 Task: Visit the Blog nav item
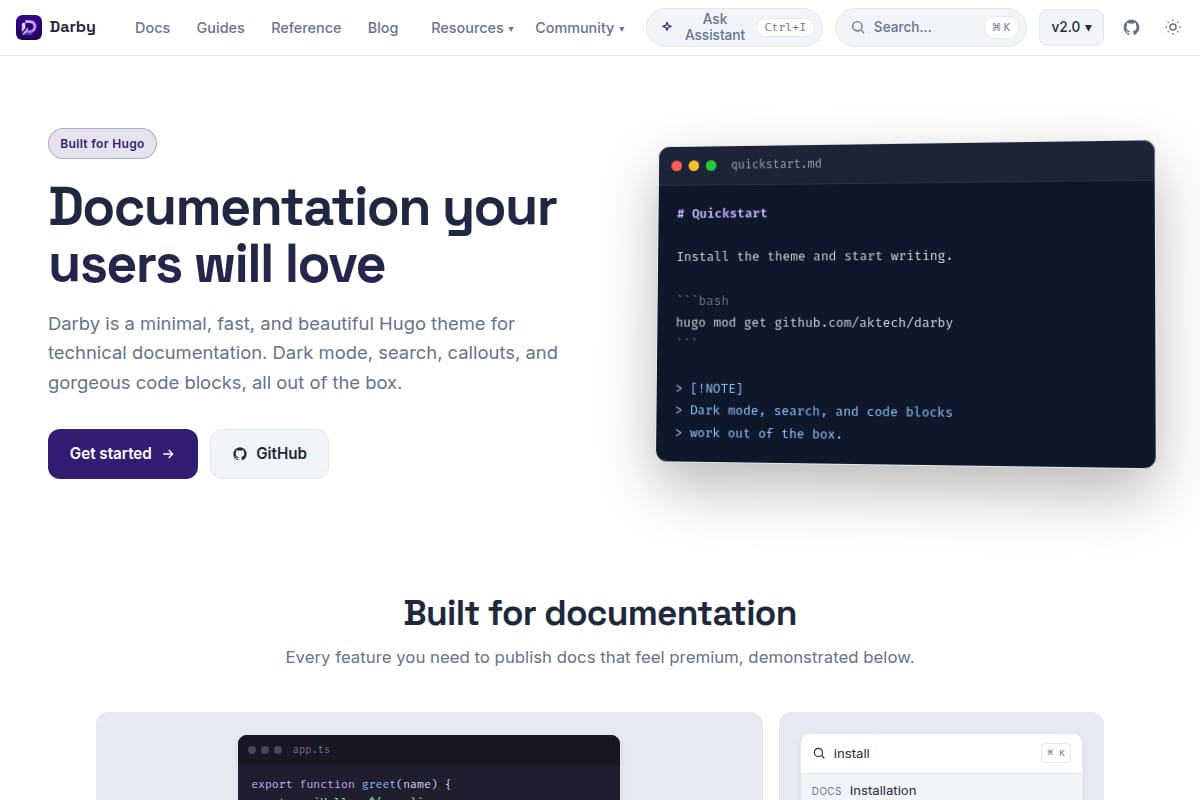(383, 28)
